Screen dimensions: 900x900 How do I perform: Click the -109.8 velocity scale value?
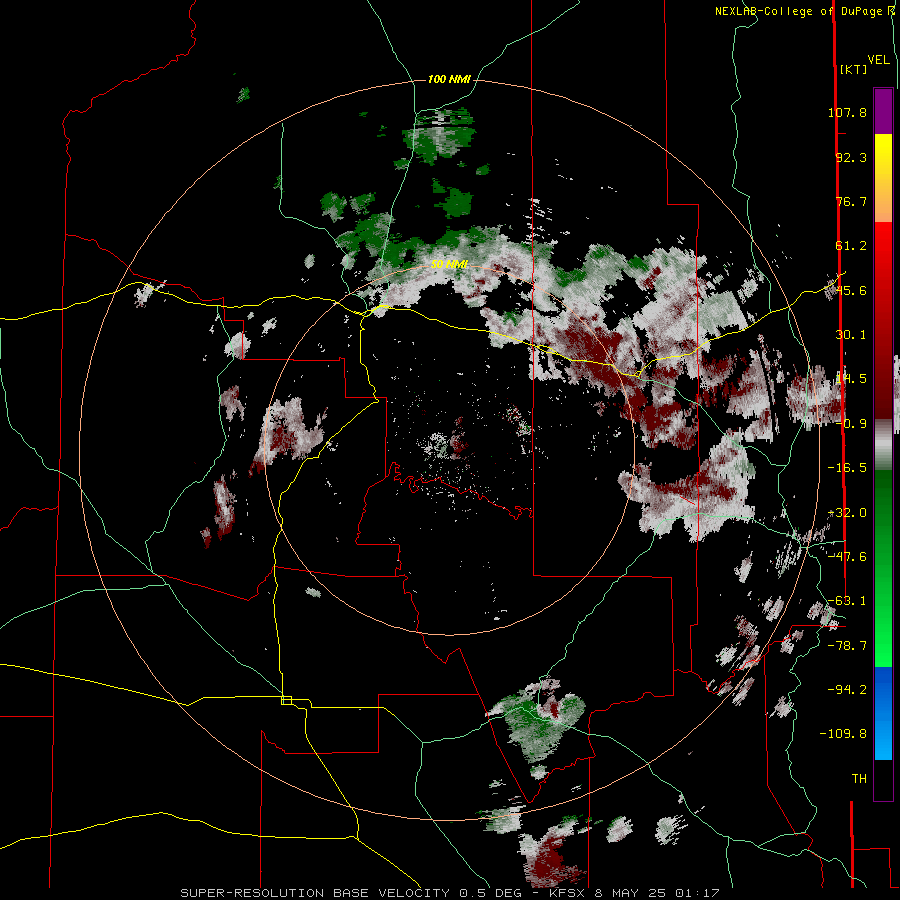(x=843, y=734)
